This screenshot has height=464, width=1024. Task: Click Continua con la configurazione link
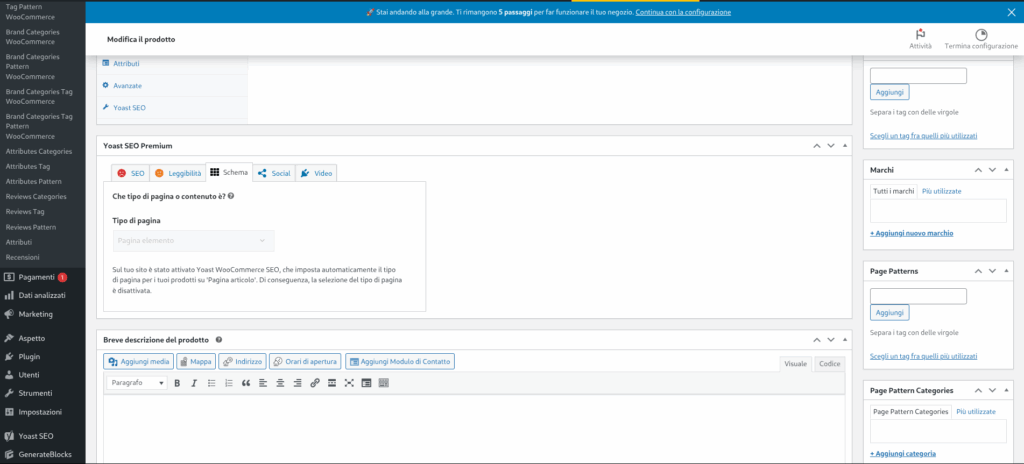683,12
